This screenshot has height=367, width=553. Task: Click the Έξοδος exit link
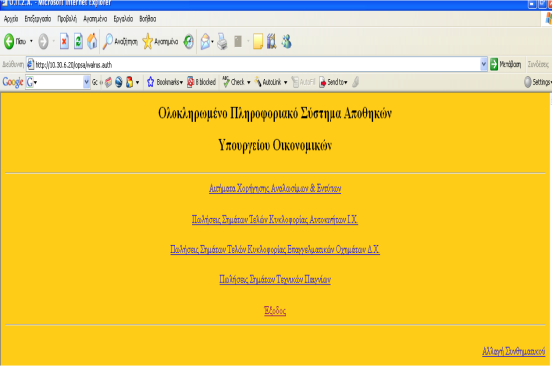click(x=275, y=311)
